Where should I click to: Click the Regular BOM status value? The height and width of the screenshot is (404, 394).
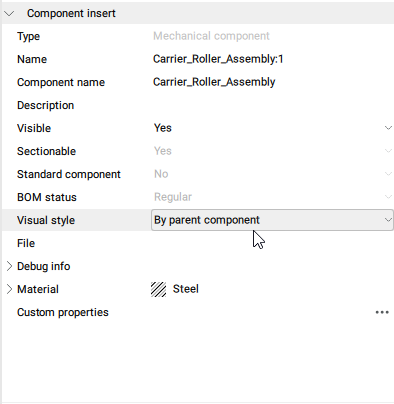point(173,197)
